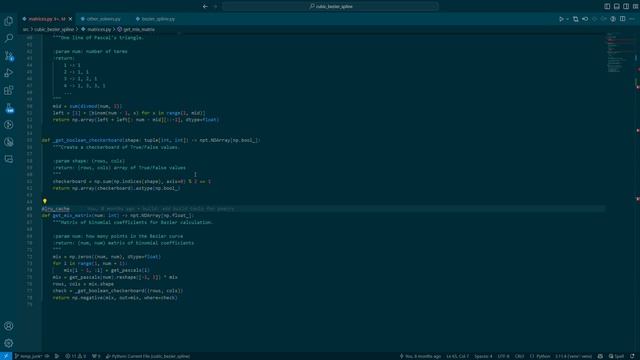Click the notifications bell in status bar
The width and height of the screenshot is (640, 360).
point(632,356)
